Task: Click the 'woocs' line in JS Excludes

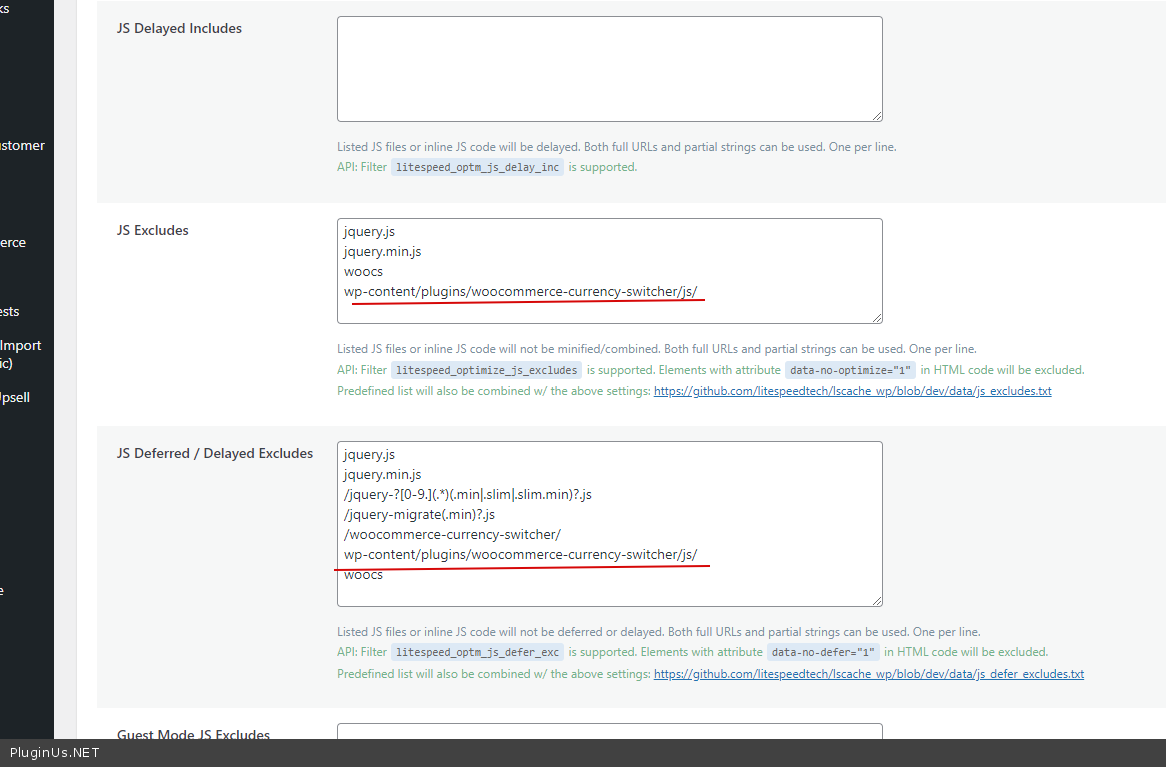Action: [x=363, y=272]
